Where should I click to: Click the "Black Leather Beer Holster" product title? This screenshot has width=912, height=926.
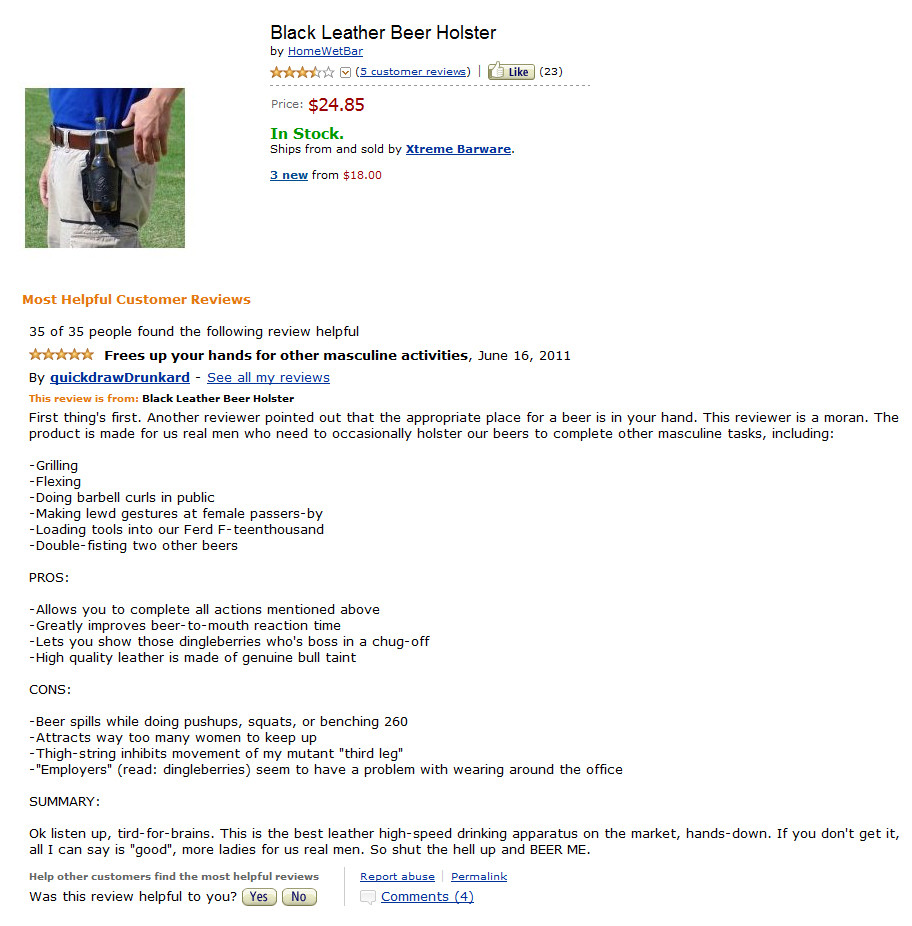[383, 32]
